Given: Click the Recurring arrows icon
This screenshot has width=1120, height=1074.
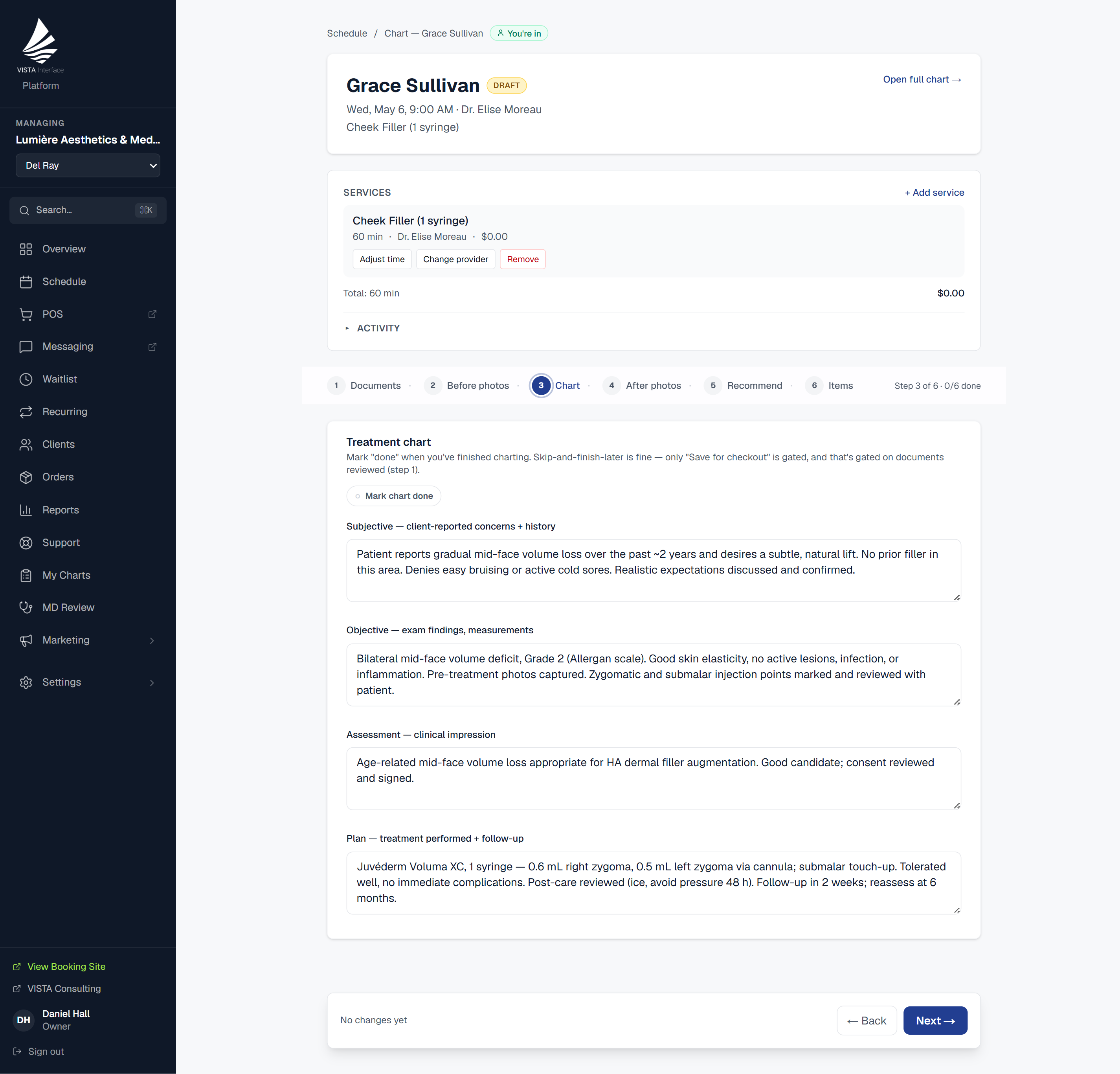Looking at the screenshot, I should [26, 412].
